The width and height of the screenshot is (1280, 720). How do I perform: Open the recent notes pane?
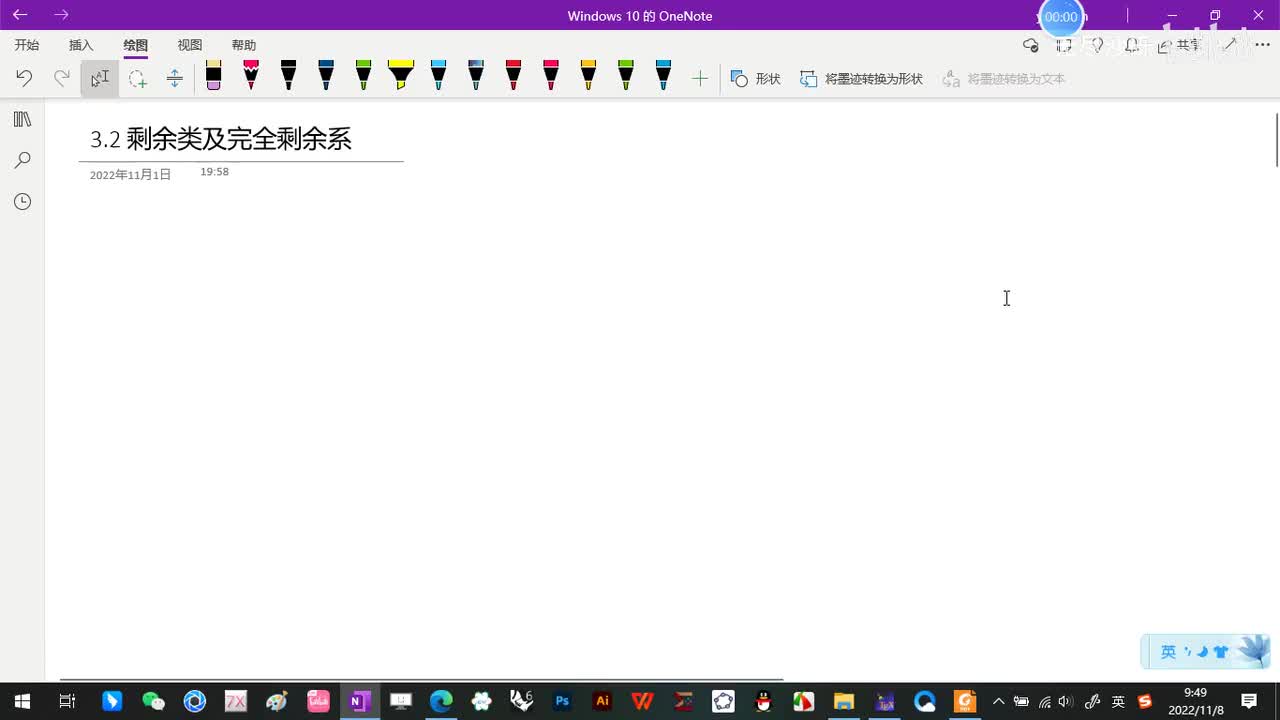22,202
